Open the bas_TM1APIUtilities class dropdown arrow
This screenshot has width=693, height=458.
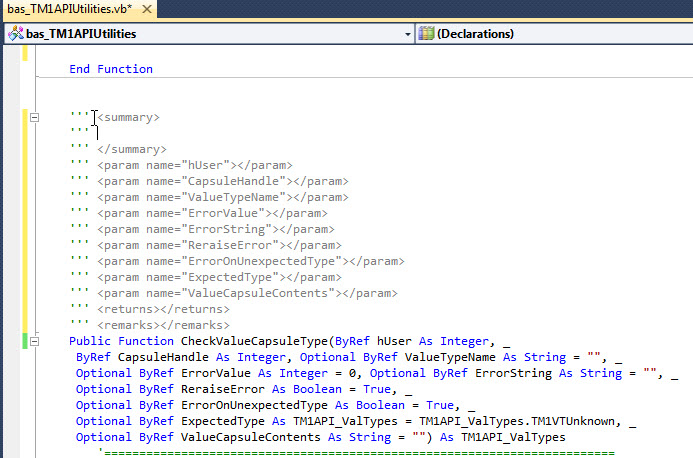[407, 33]
